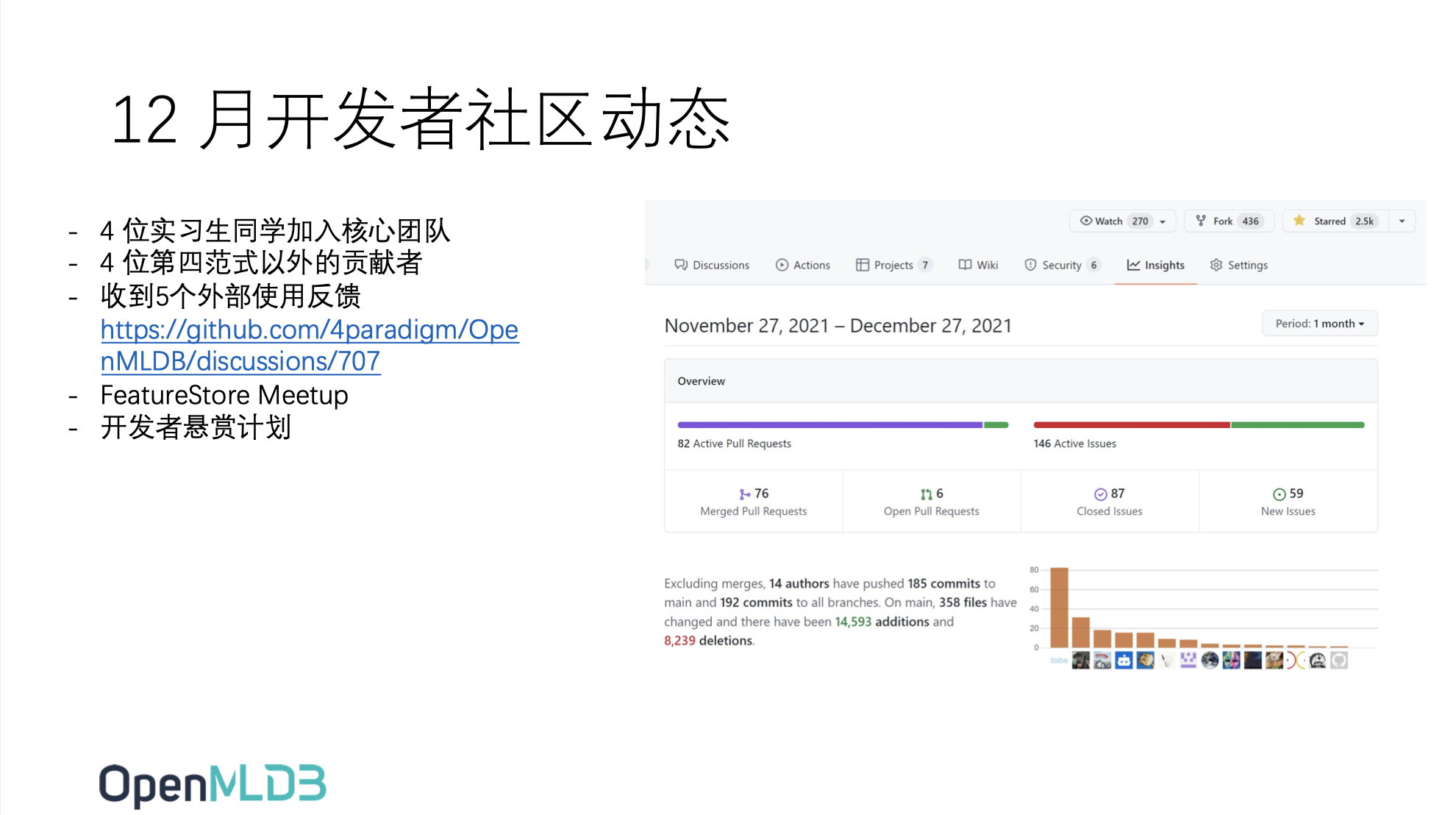
Task: Click the gold Starred star icon
Action: pos(1299,221)
